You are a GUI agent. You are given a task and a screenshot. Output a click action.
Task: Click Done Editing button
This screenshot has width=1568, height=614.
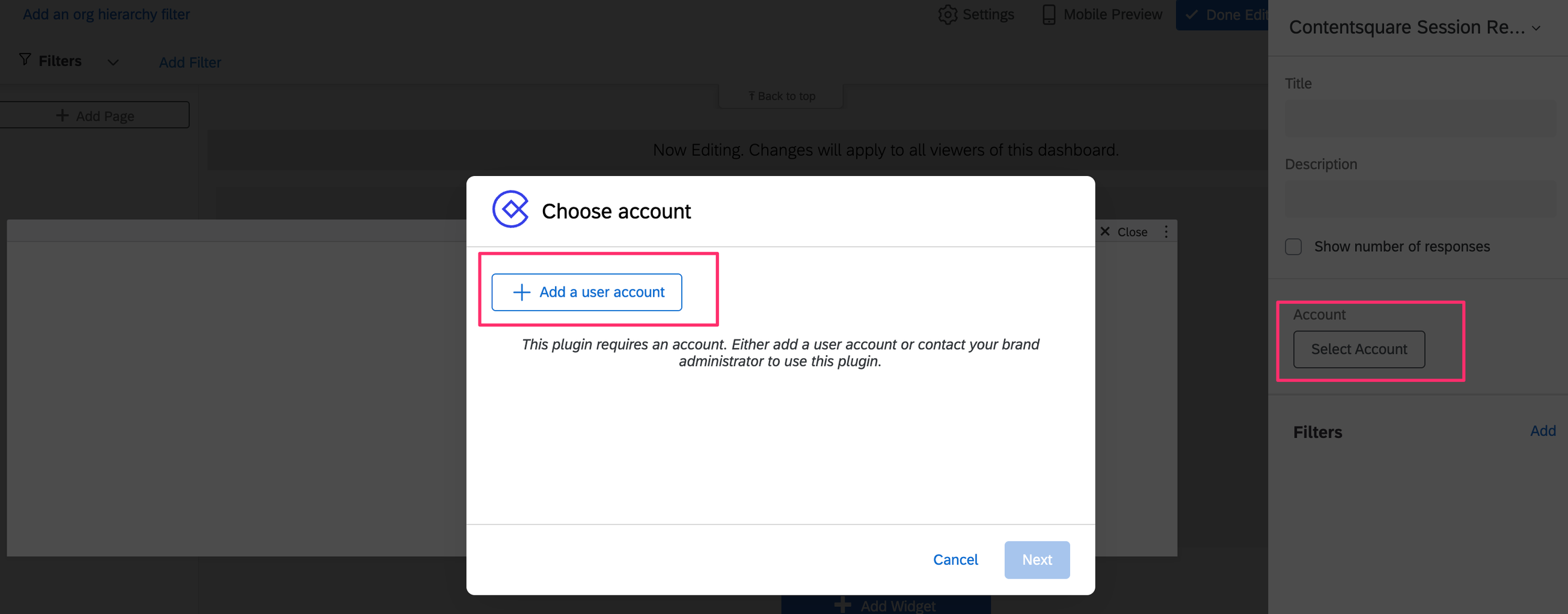(x=1222, y=14)
